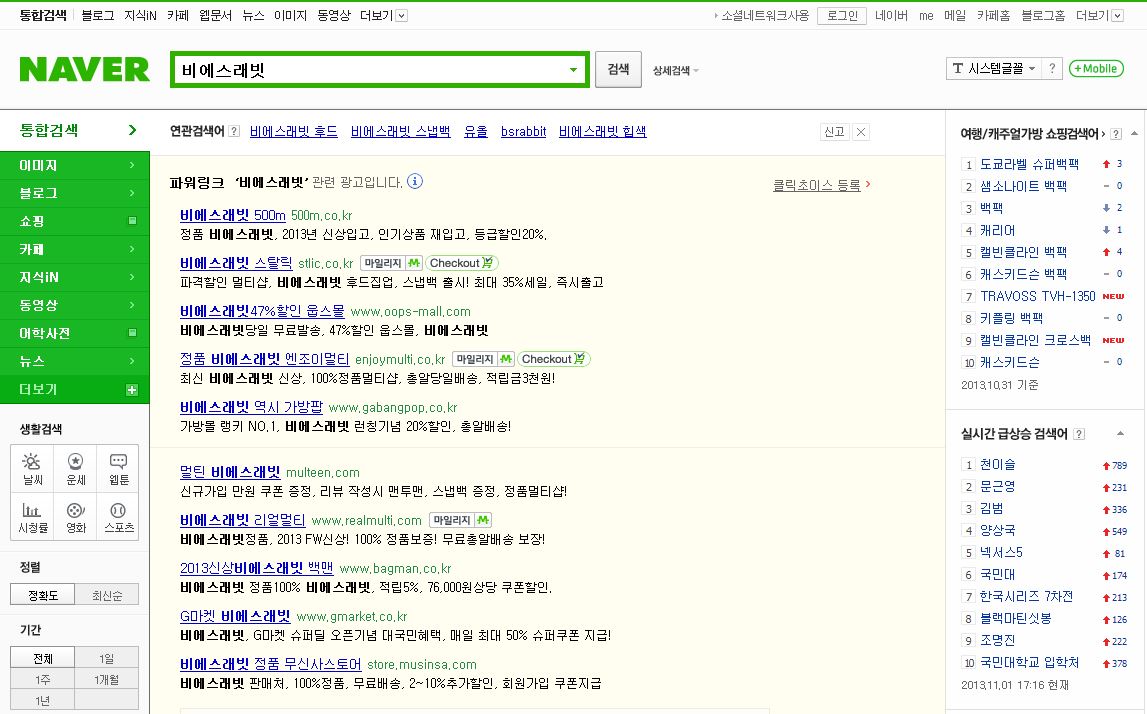The height and width of the screenshot is (714, 1147).
Task: Select 1일 period filter
Action: 107,658
